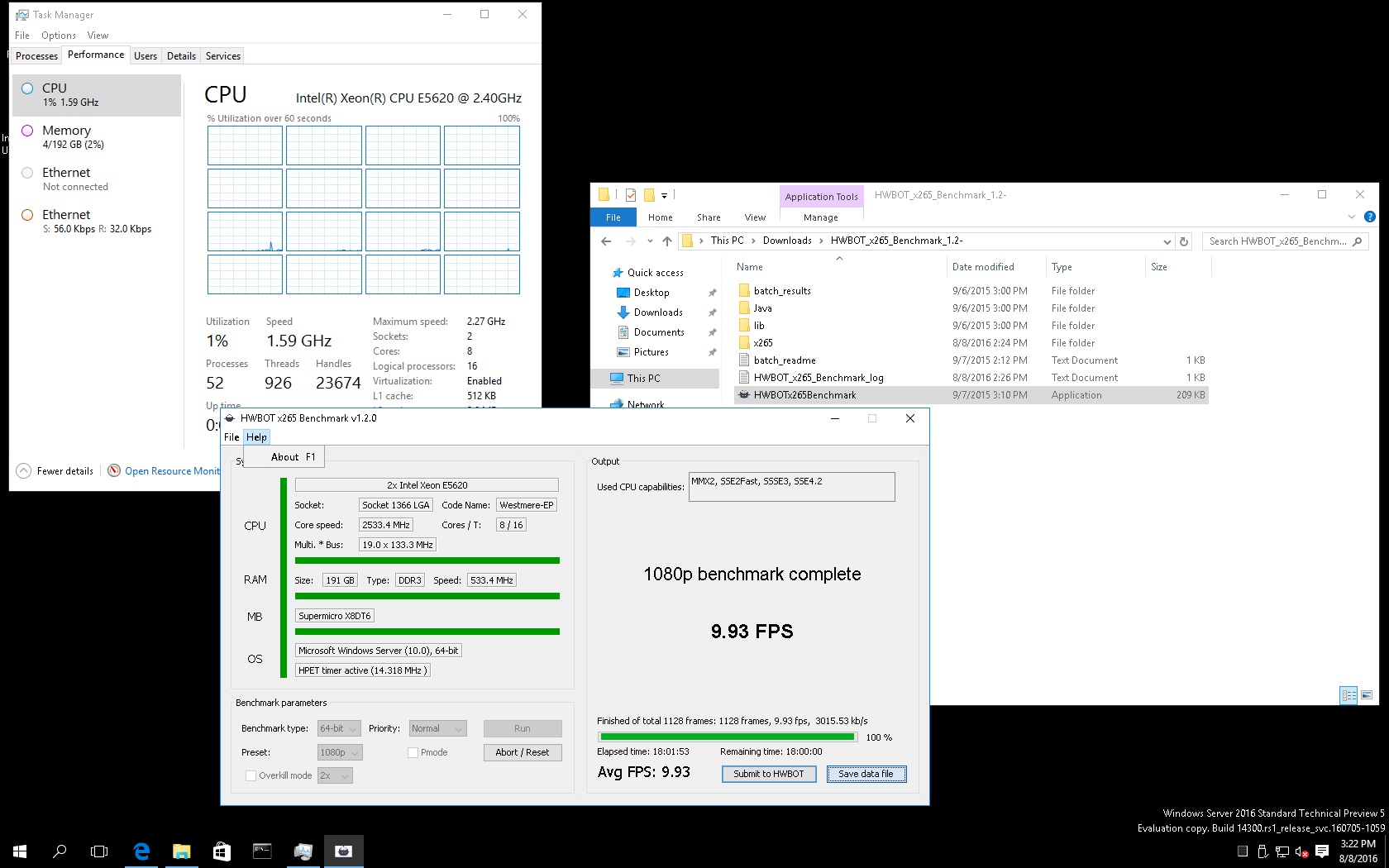Open the Priority Normal dropdown

click(x=438, y=728)
